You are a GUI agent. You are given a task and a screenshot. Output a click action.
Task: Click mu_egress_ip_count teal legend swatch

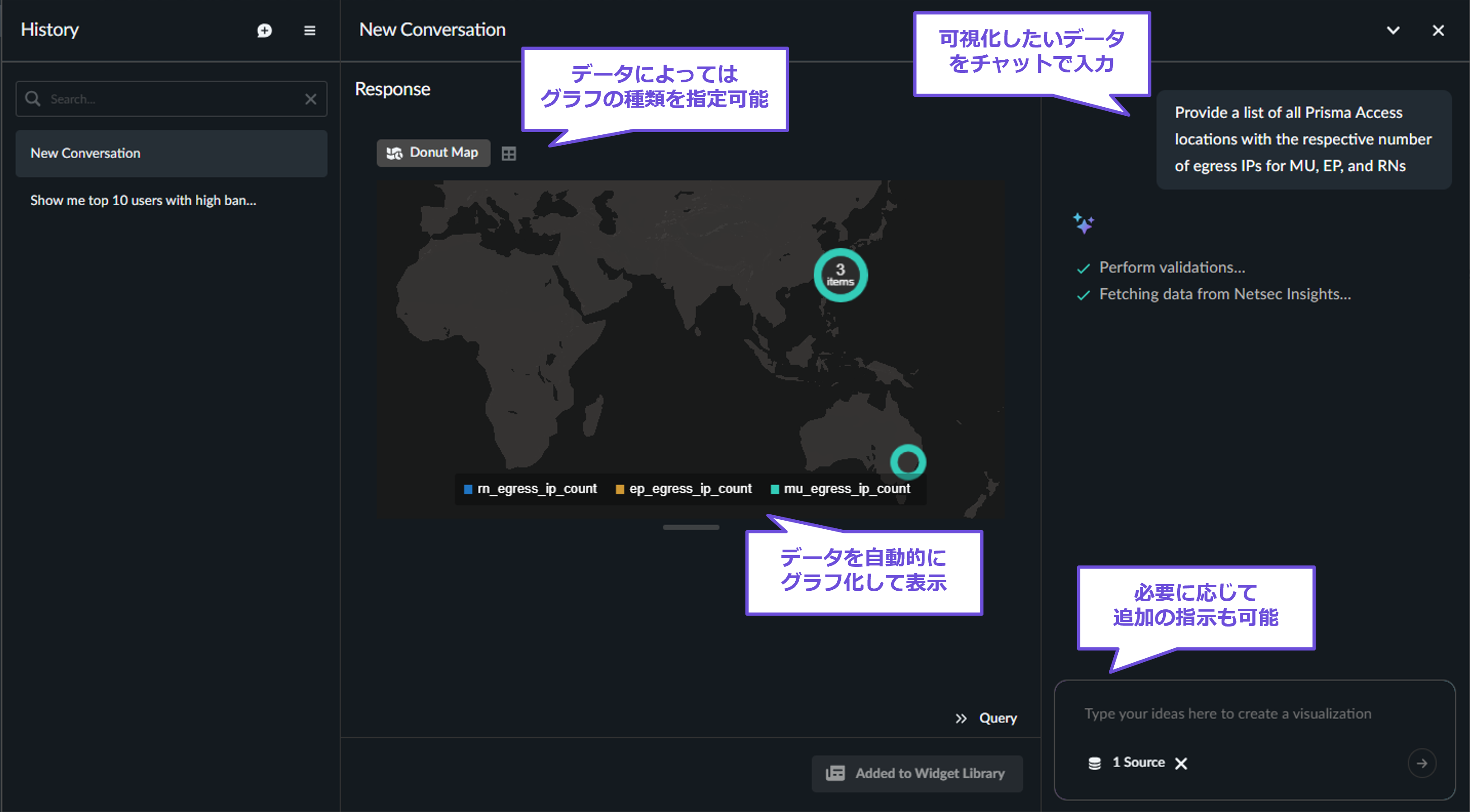pyautogui.click(x=774, y=489)
